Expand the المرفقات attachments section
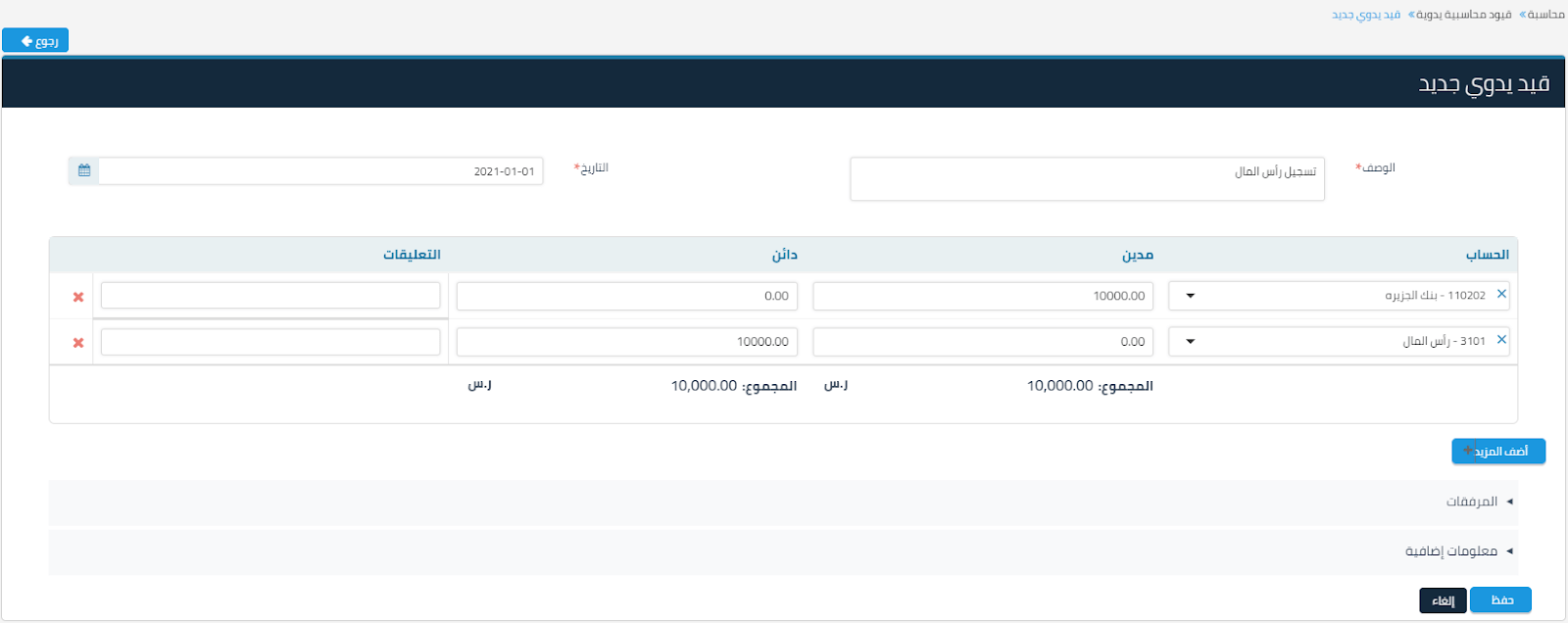The image size is (1568, 623). click(1472, 502)
